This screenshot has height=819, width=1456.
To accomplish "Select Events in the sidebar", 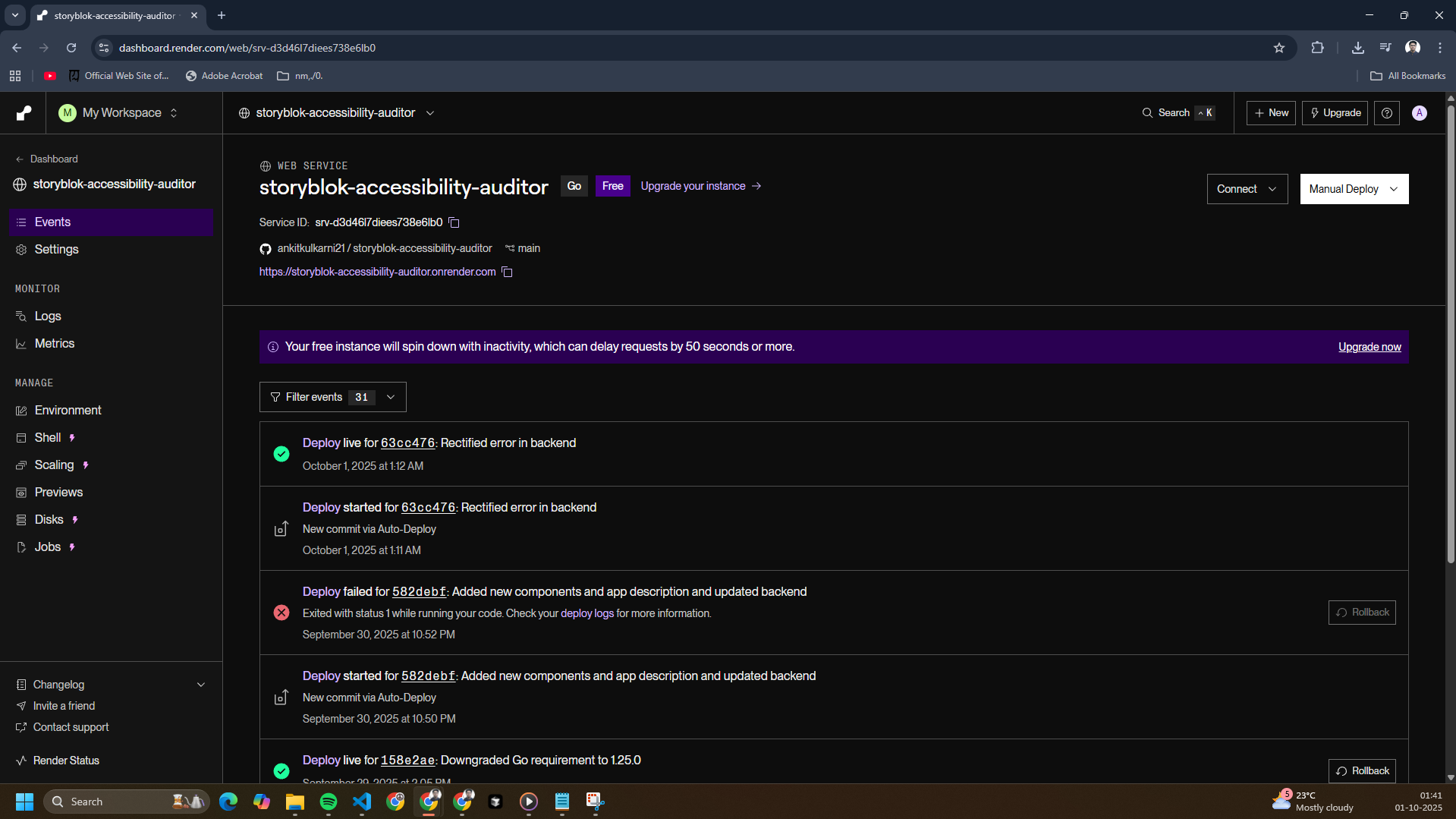I will pyautogui.click(x=111, y=222).
